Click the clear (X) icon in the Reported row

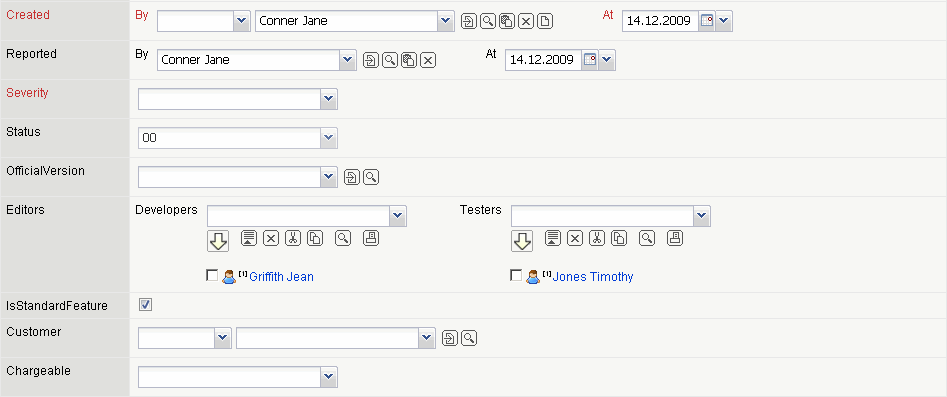(428, 60)
